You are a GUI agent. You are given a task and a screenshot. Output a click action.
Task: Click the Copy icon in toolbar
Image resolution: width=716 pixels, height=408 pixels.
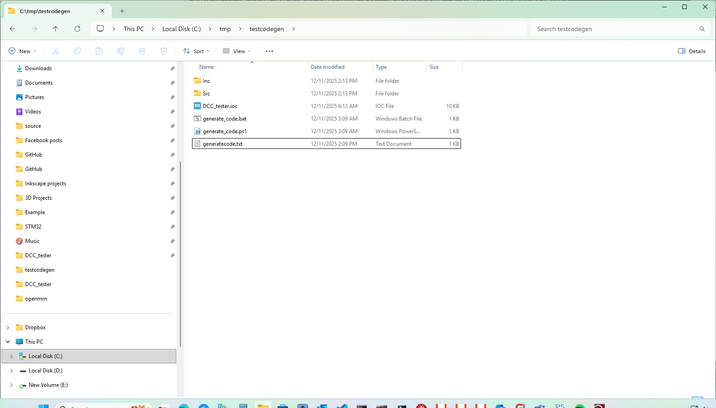(x=77, y=51)
